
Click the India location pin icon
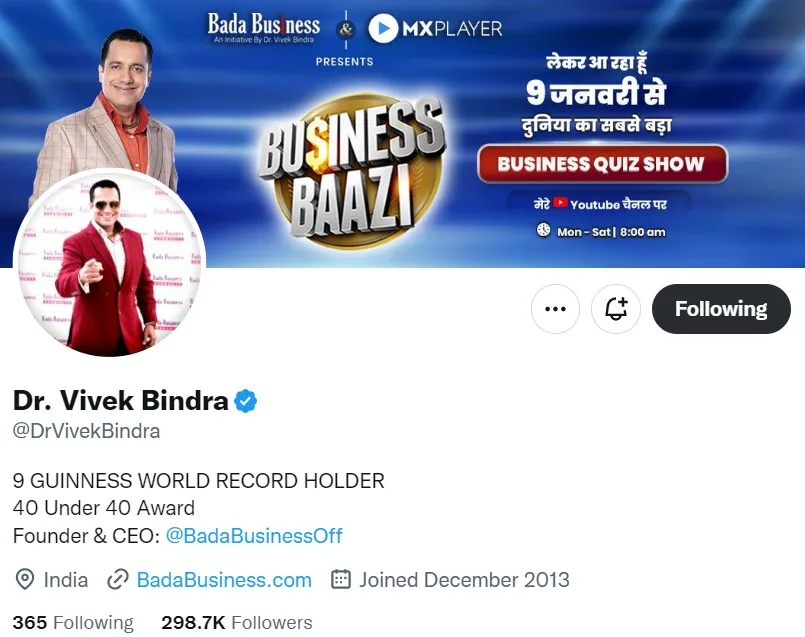pyautogui.click(x=25, y=580)
